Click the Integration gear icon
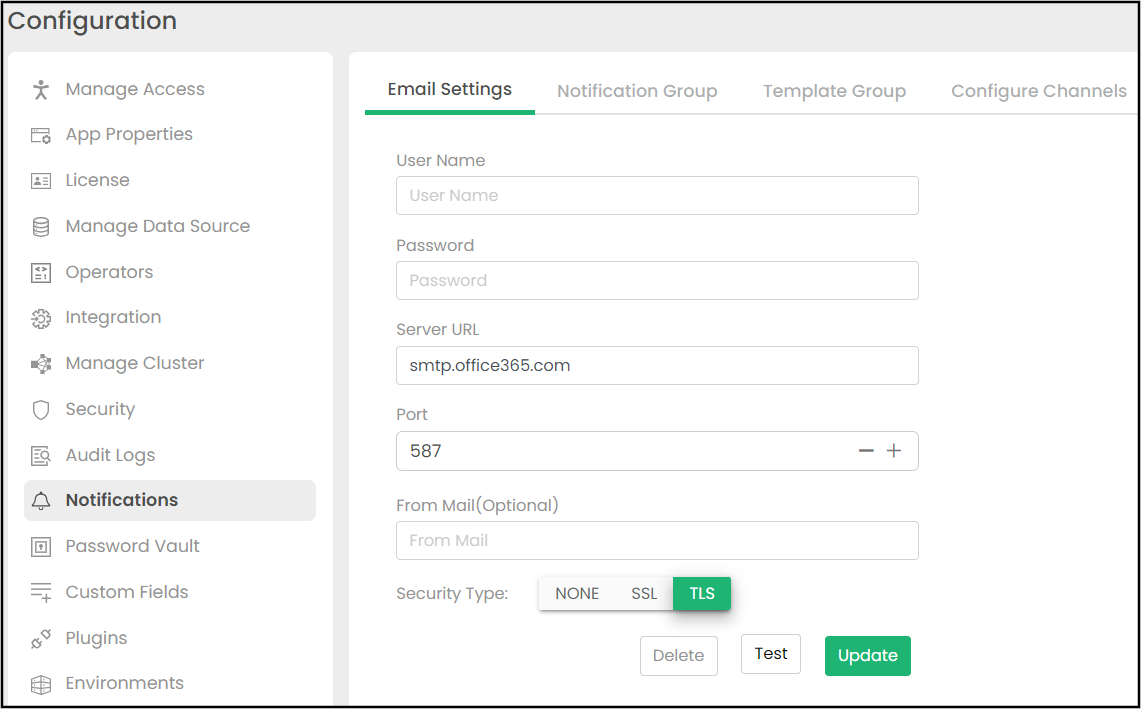The width and height of the screenshot is (1141, 709). (x=41, y=318)
